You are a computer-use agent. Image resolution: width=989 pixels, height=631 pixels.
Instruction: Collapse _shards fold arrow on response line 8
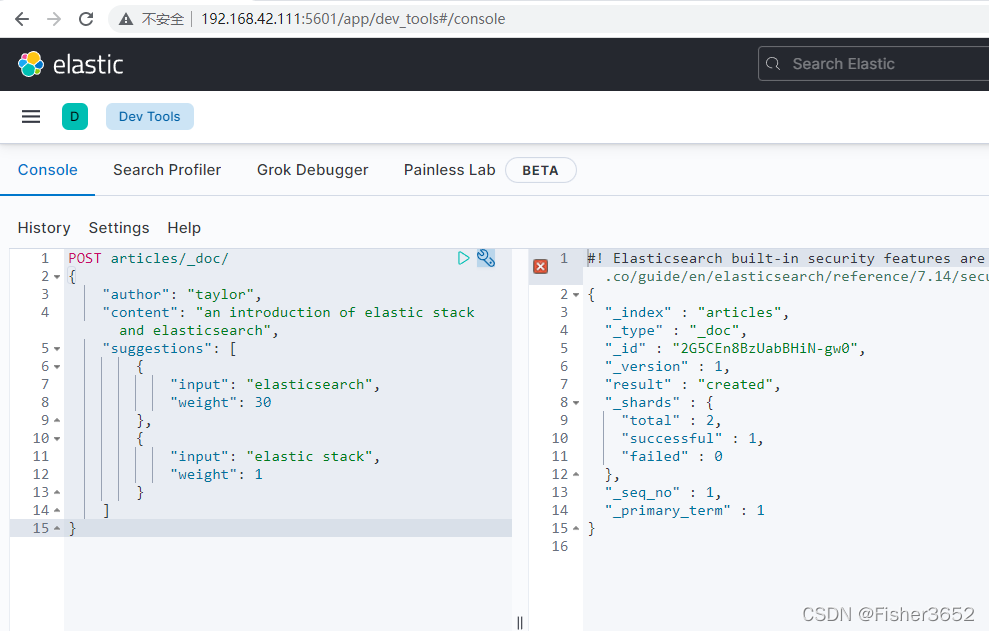point(576,403)
